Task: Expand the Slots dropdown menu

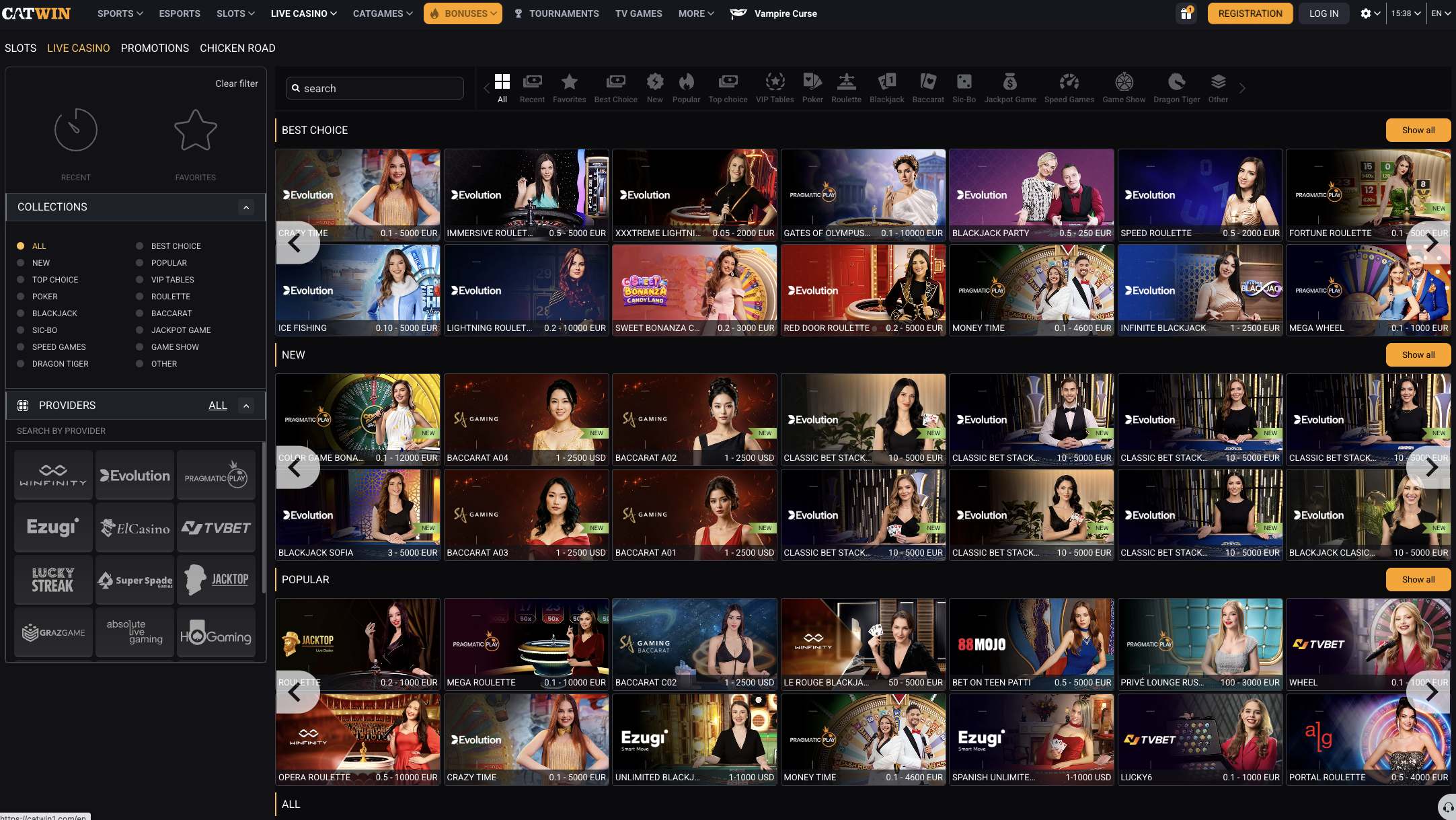Action: click(x=235, y=13)
